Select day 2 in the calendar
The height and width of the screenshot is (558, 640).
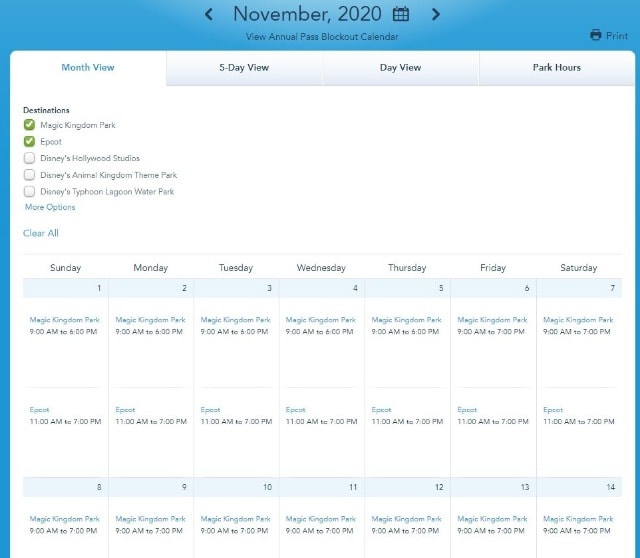[151, 288]
